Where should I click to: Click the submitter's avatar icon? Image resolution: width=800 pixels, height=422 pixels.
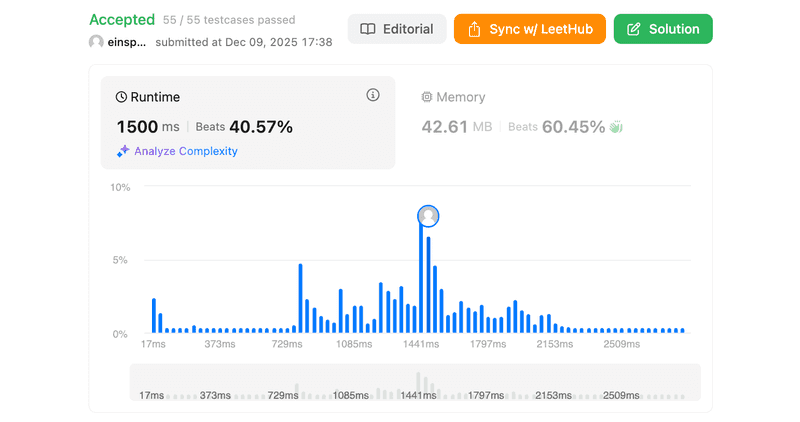coord(96,42)
